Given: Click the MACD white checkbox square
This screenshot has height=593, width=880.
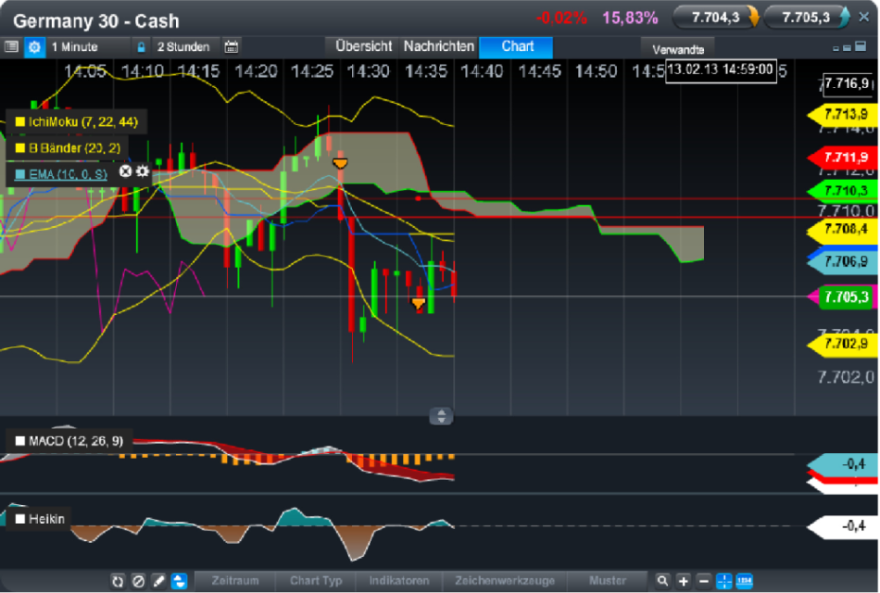Looking at the screenshot, I should point(20,441).
